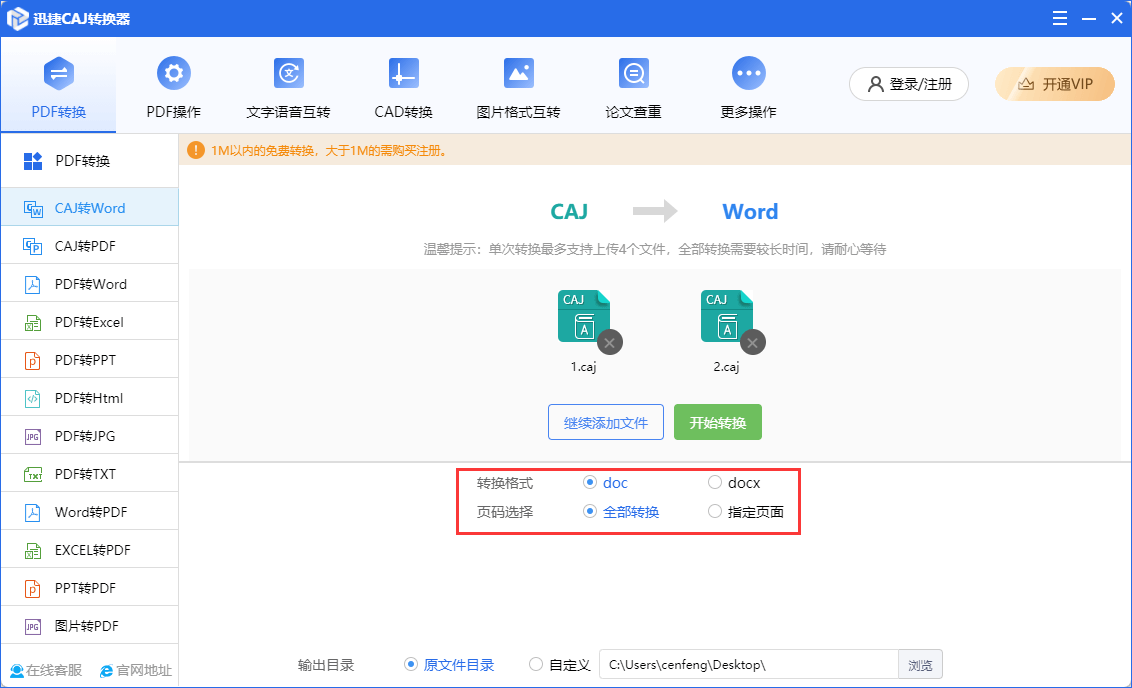The width and height of the screenshot is (1132, 688).
Task: Remove the 2.caj file from the list
Action: 753,342
